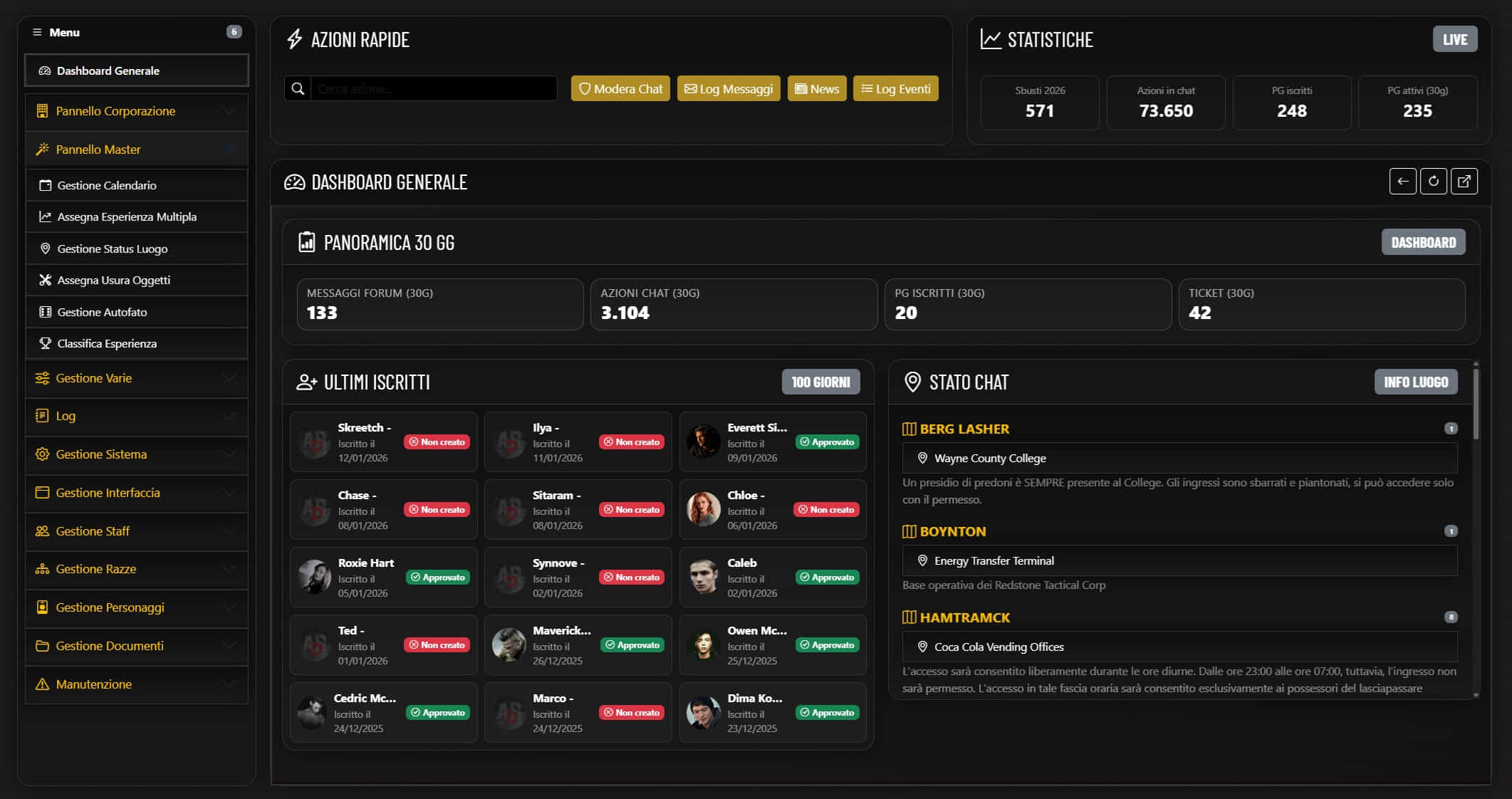Click the INFO LUOGO badge
Viewport: 1512px width, 799px height.
[x=1416, y=382]
